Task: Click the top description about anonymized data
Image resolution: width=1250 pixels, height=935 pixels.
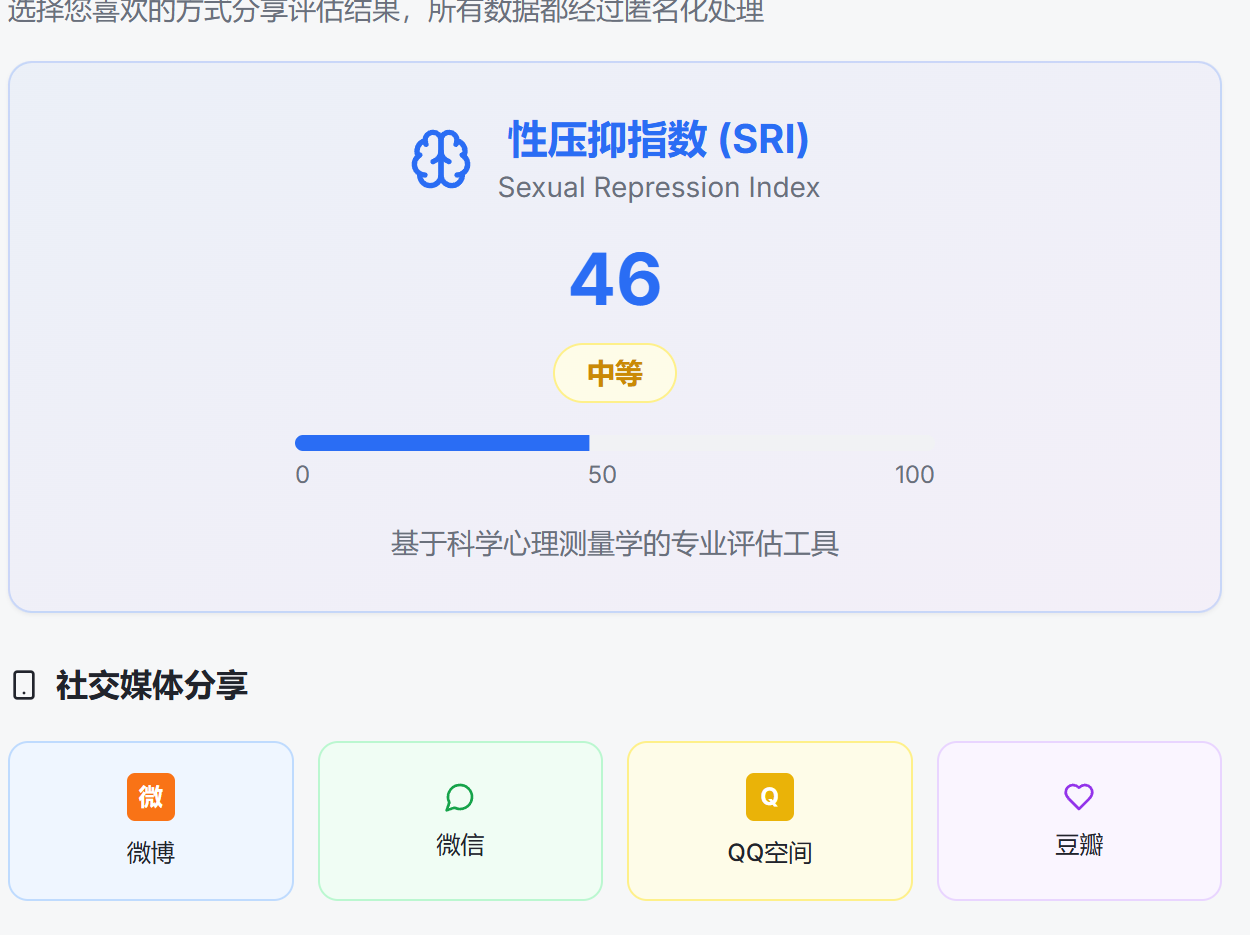Action: pos(386,11)
